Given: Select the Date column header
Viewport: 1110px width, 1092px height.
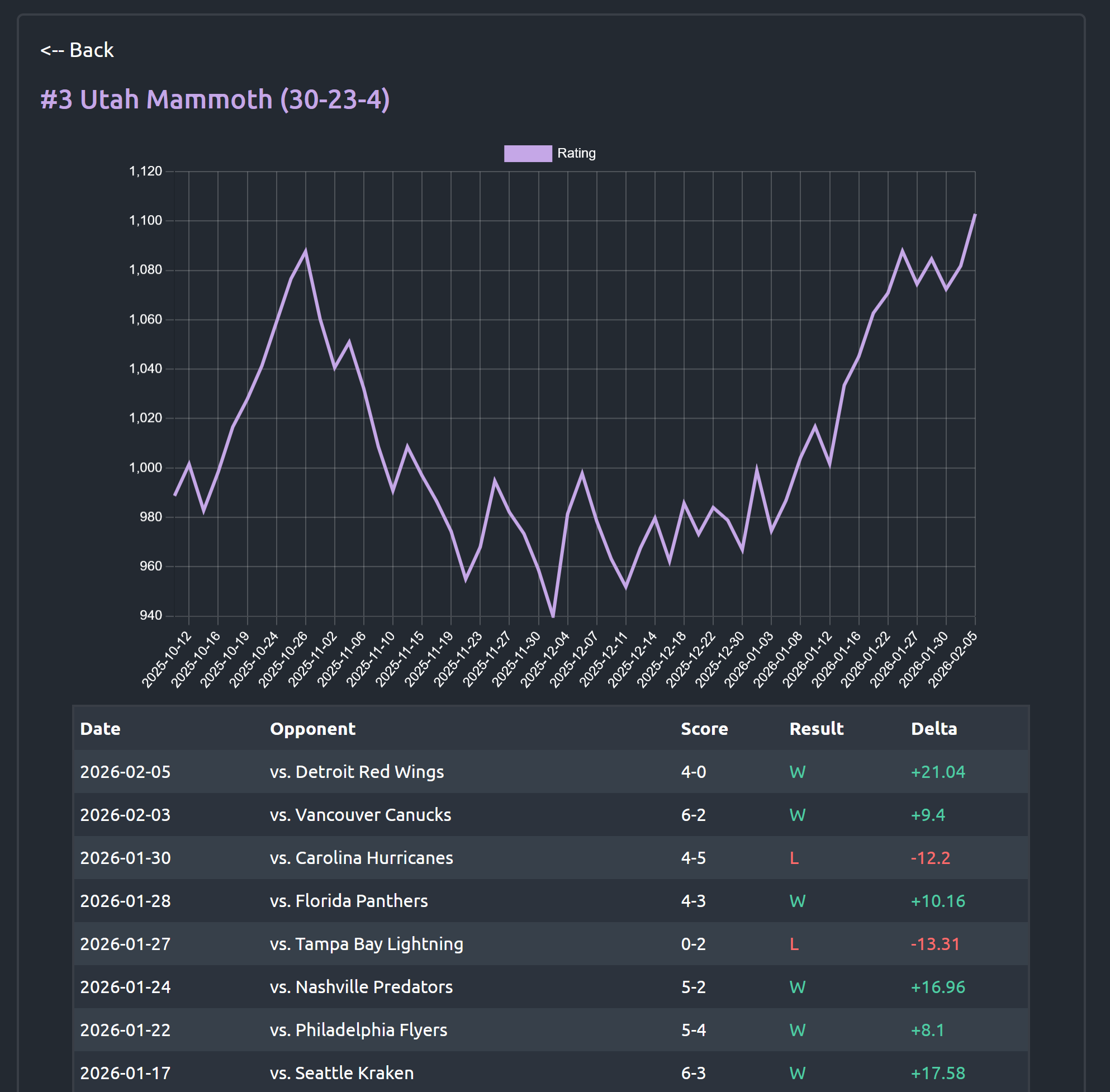Looking at the screenshot, I should pos(100,729).
